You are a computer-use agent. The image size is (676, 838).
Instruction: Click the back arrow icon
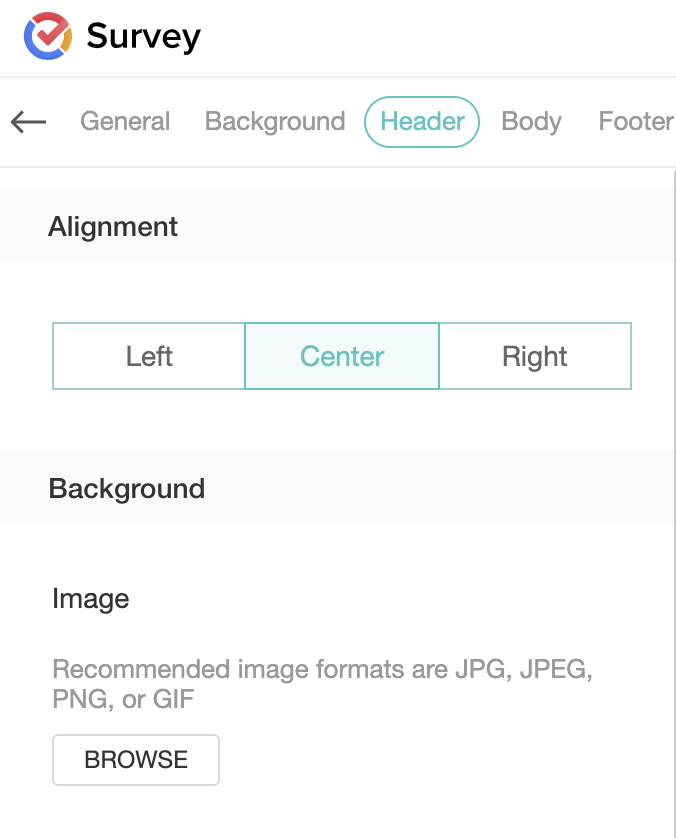[x=29, y=122]
